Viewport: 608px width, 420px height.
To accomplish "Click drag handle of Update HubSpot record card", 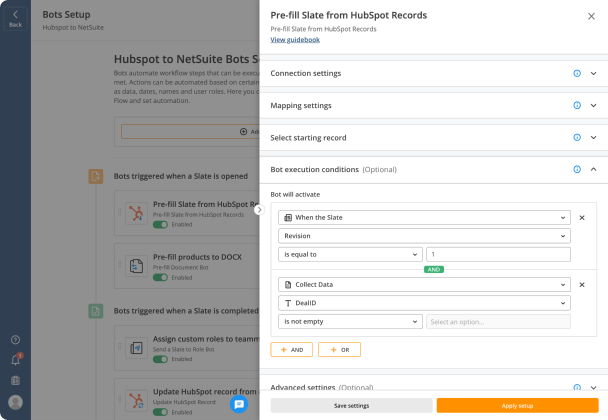I will [x=119, y=399].
